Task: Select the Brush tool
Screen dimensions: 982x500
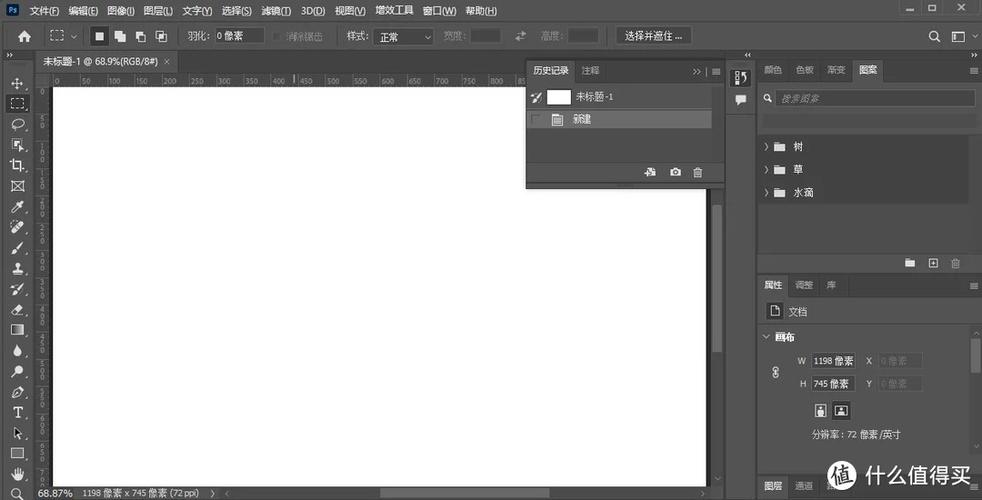Action: [x=18, y=248]
